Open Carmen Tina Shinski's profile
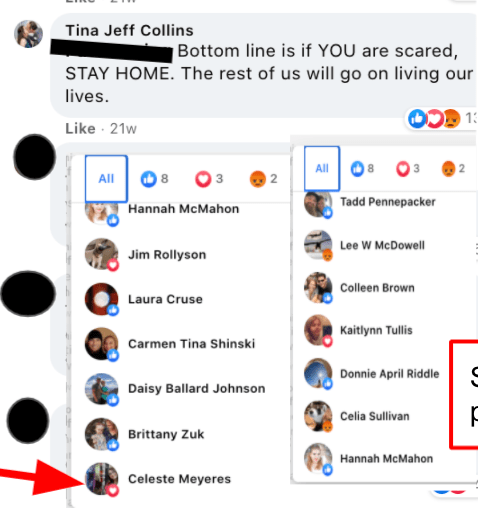478x508 pixels. pos(192,344)
